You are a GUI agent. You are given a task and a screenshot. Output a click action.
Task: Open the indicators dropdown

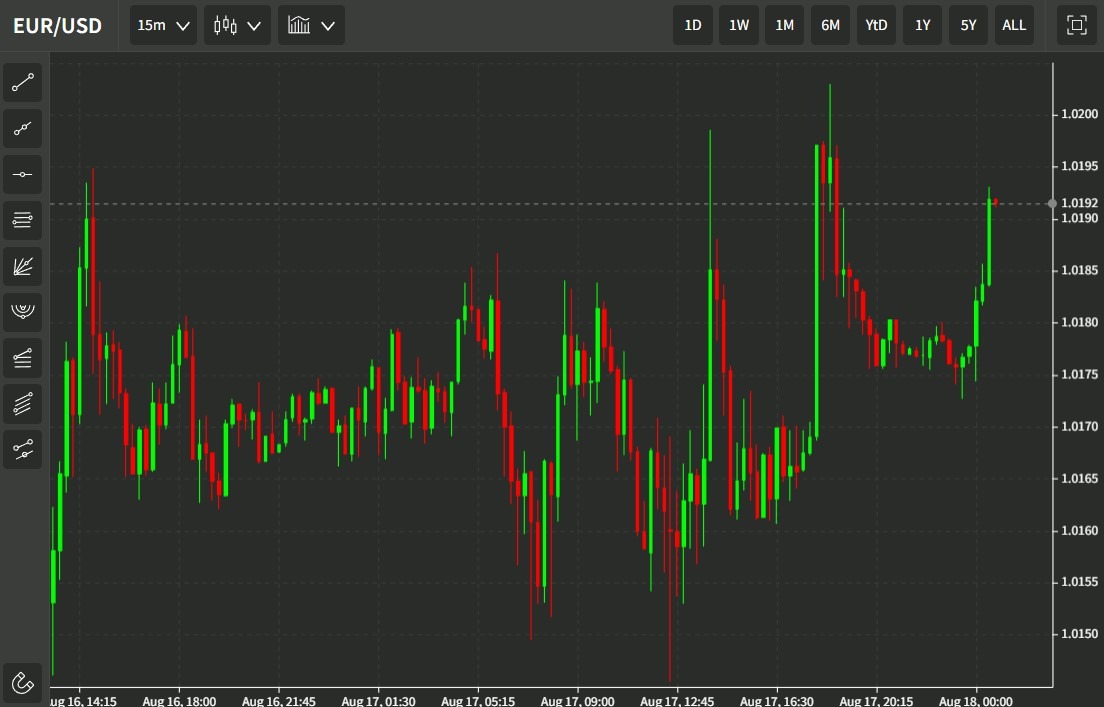tap(311, 25)
